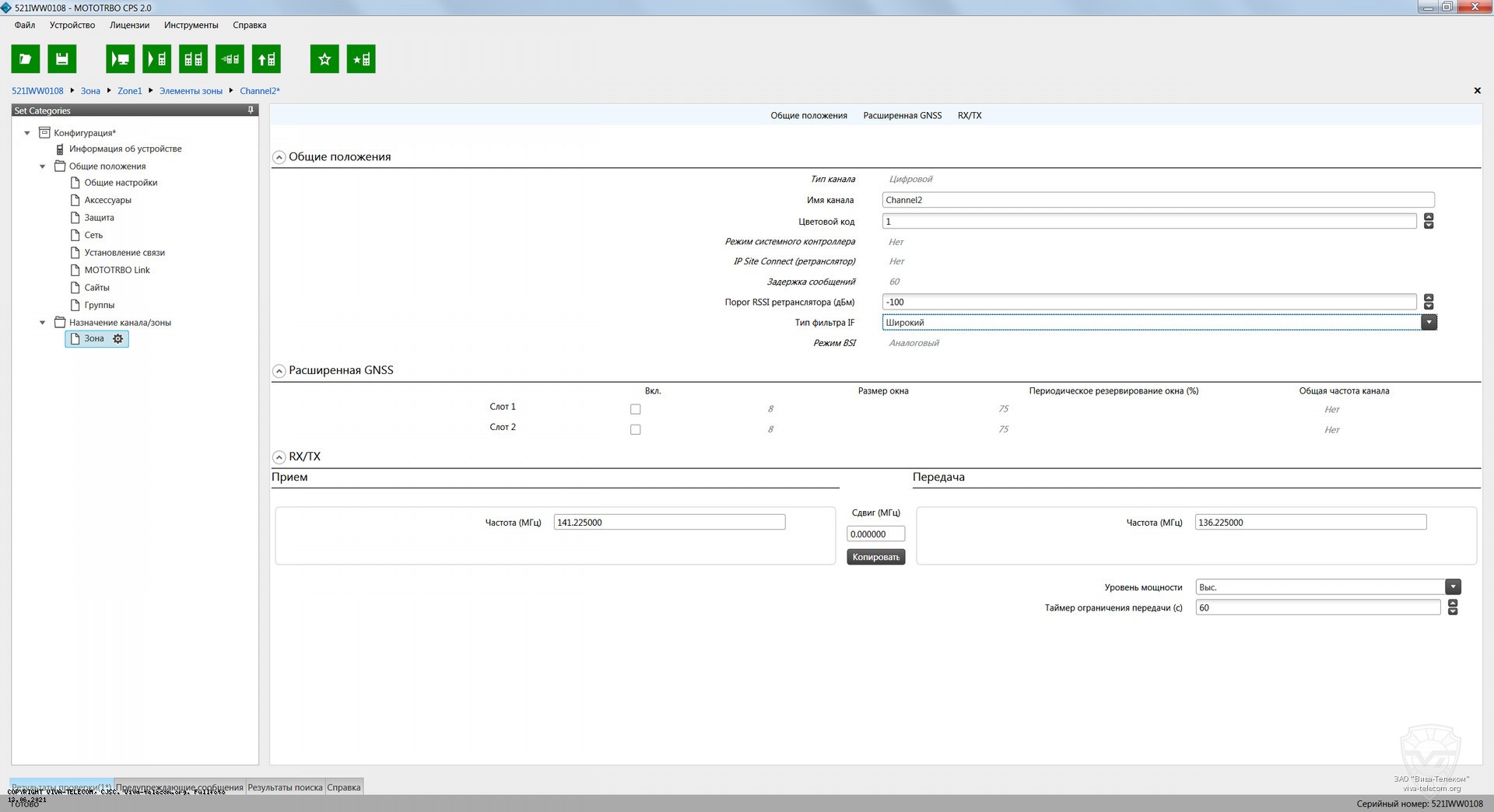Screen dimensions: 1494x812
Task: Switch to the Результаты поиска tab
Action: [x=285, y=787]
